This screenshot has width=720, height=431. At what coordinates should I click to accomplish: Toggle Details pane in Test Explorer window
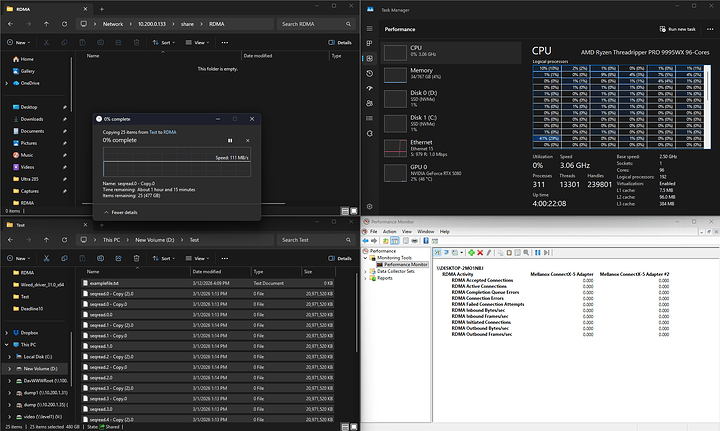point(340,258)
